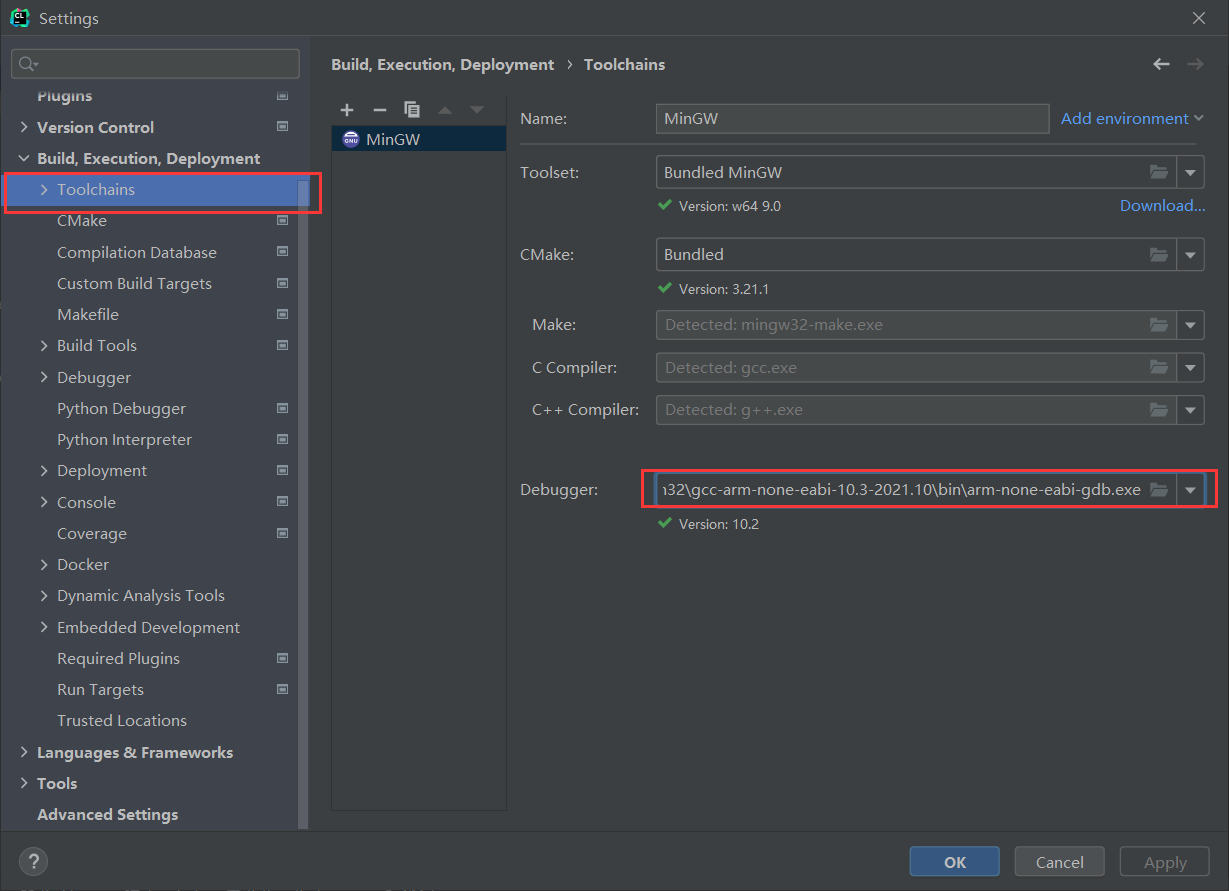
Task: Close the Settings dialog
Action: click(1199, 18)
